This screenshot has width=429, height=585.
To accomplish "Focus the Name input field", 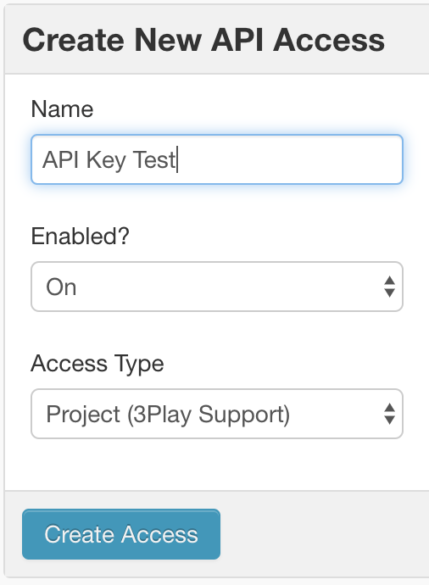I will (x=217, y=159).
